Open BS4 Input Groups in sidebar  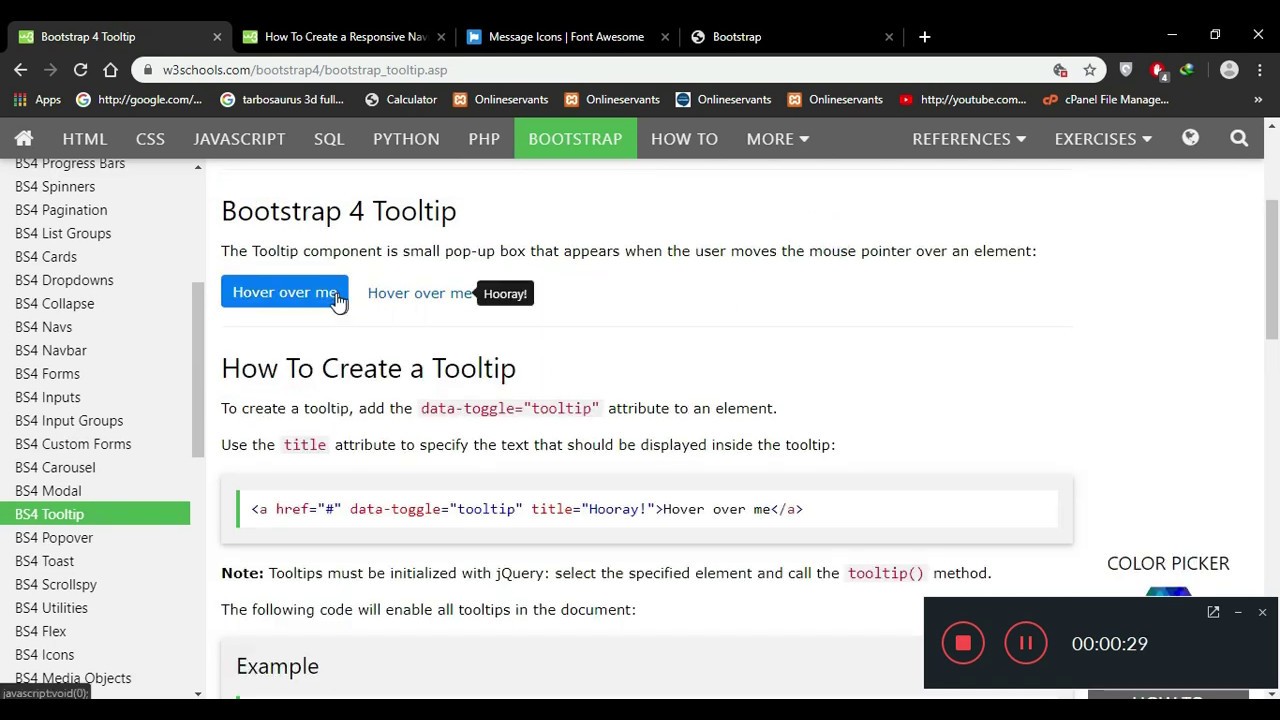click(69, 421)
